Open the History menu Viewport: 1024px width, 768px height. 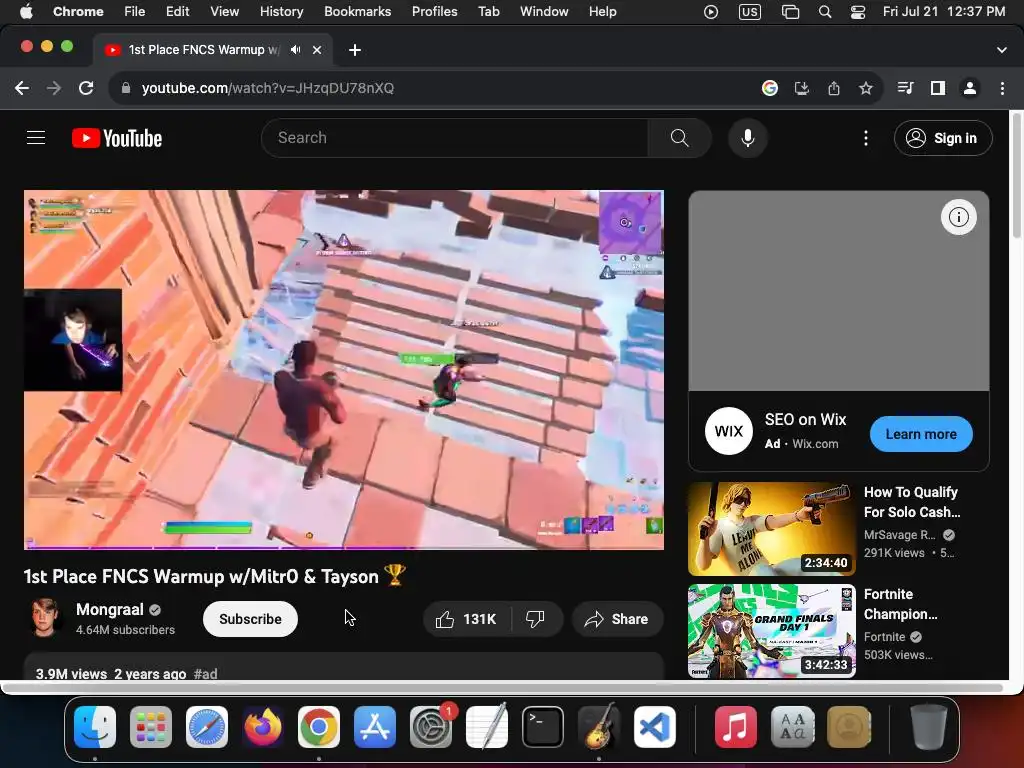pyautogui.click(x=281, y=11)
